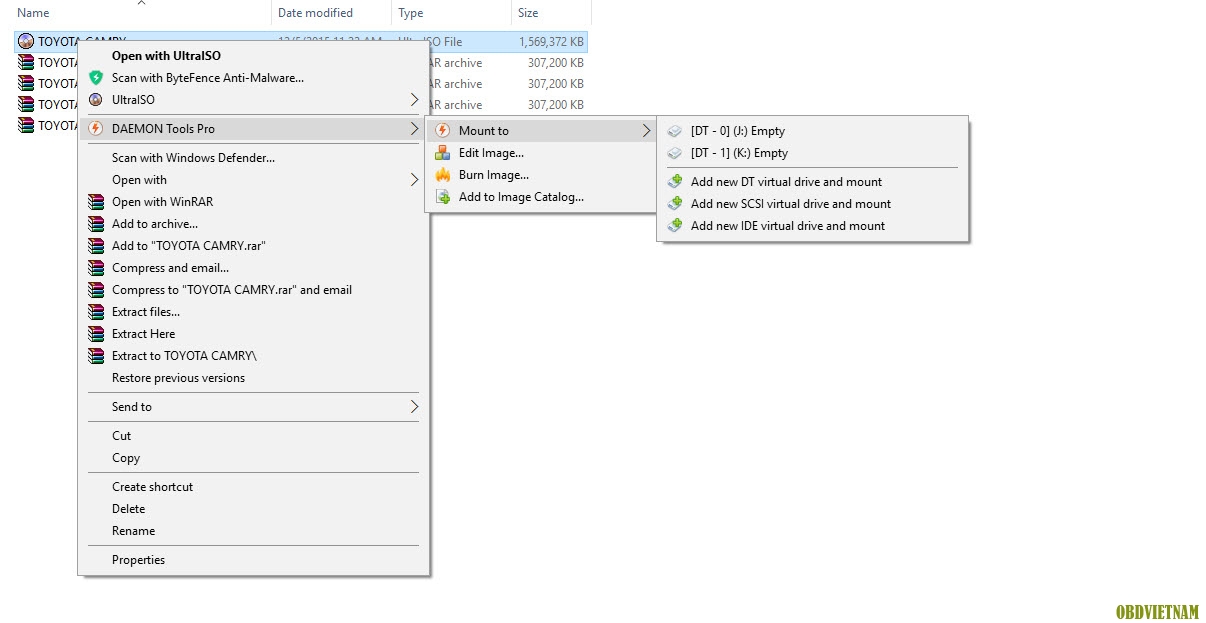The height and width of the screenshot is (623, 1206).
Task: Choose Add new IDE virtual drive and mount
Action: 787,226
